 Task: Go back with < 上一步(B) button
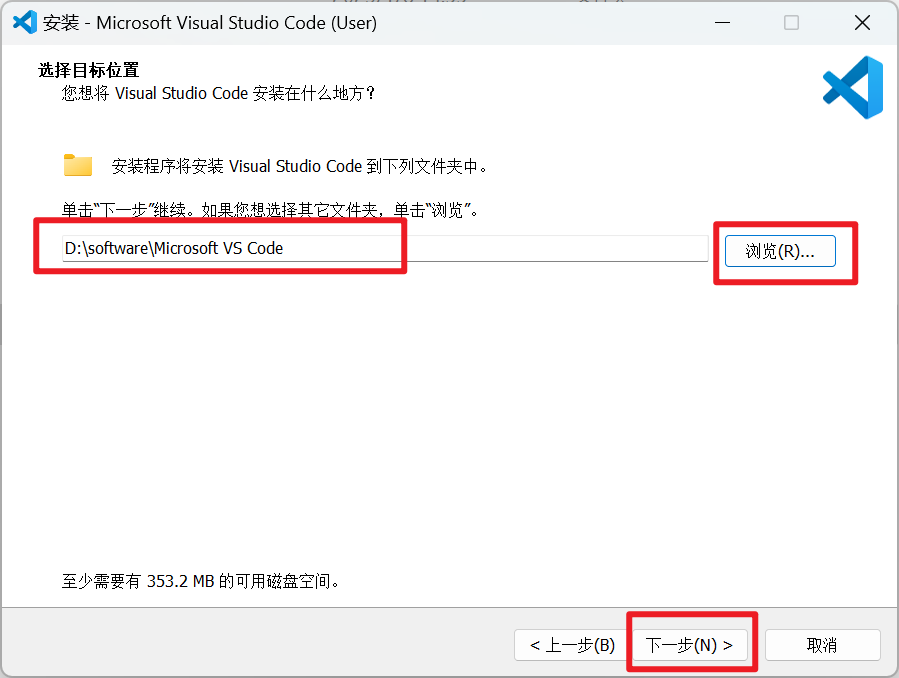[x=572, y=645]
